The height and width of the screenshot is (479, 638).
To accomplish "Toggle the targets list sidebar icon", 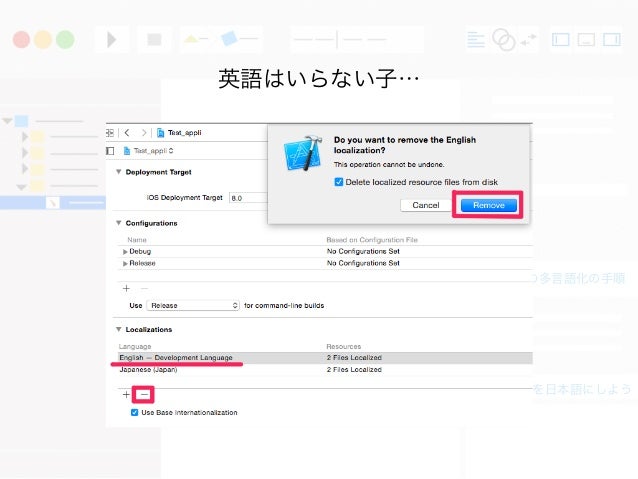I will pyautogui.click(x=110, y=151).
